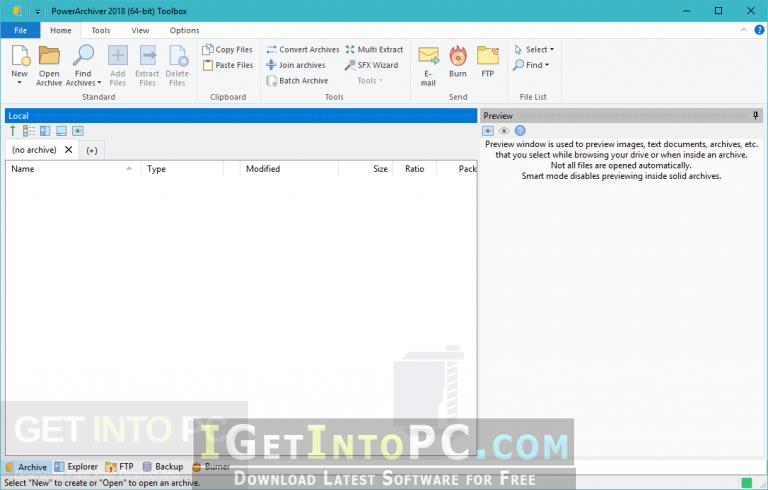This screenshot has width=768, height=490.
Task: Click the FTP folder icon in ribbon
Action: (487, 56)
